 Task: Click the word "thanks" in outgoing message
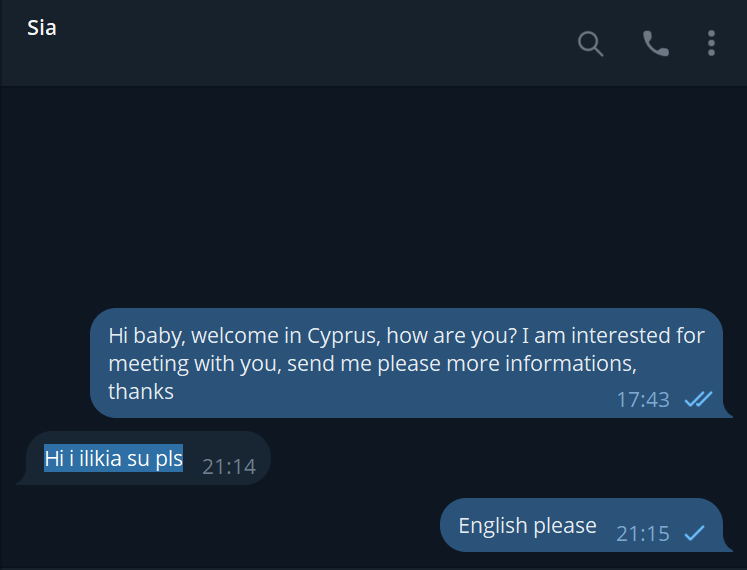(x=141, y=391)
